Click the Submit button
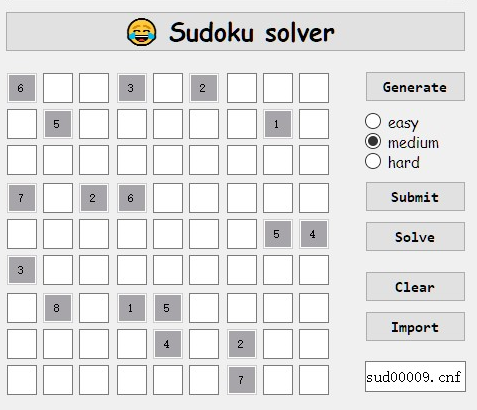The image size is (477, 410). [x=415, y=197]
